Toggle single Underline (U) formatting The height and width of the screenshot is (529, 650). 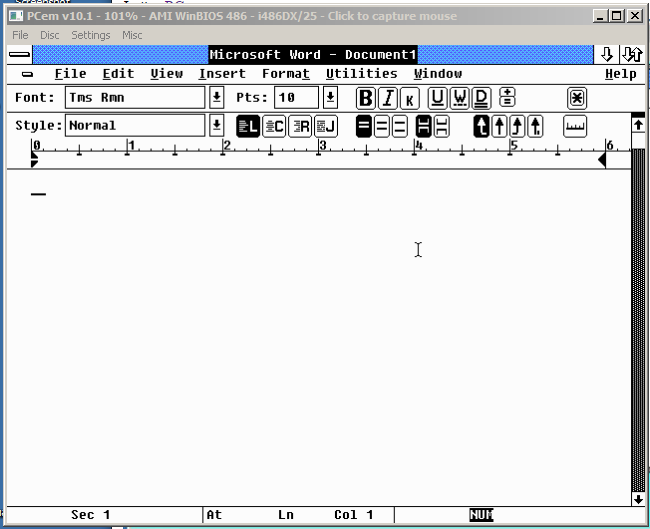point(437,98)
